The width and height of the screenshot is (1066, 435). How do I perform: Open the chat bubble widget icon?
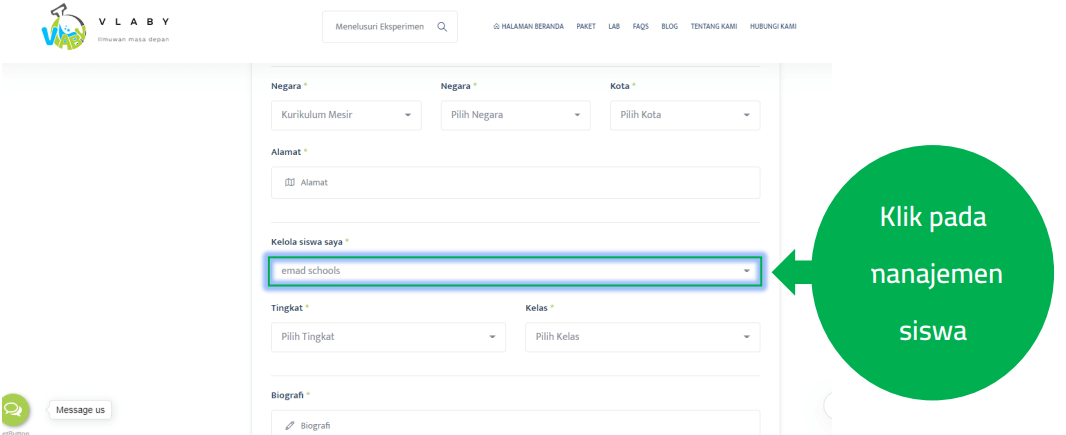click(14, 409)
